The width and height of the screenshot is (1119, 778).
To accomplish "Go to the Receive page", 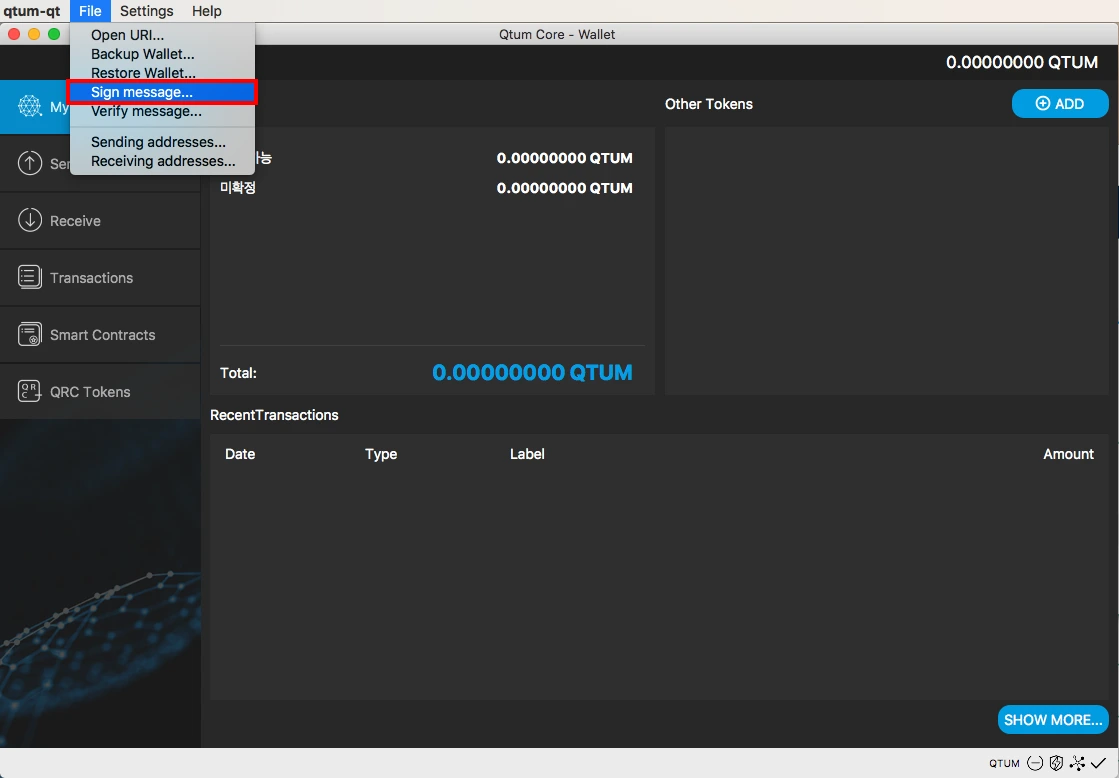I will tap(100, 221).
